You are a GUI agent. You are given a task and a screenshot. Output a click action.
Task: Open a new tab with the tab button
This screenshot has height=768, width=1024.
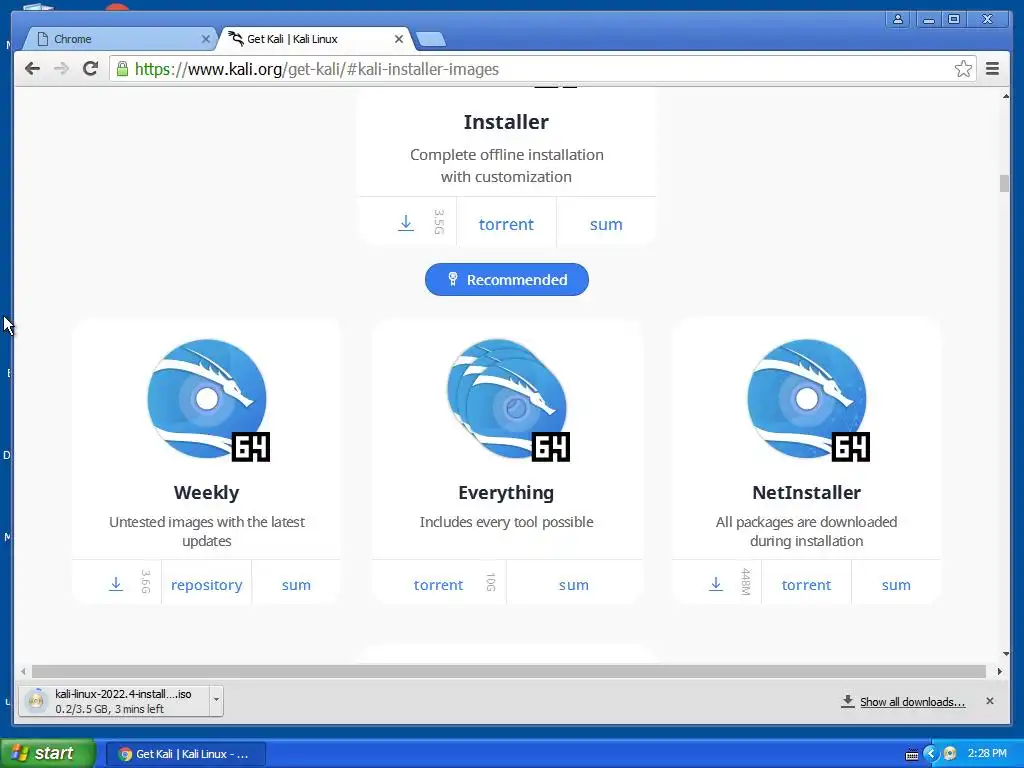point(431,40)
